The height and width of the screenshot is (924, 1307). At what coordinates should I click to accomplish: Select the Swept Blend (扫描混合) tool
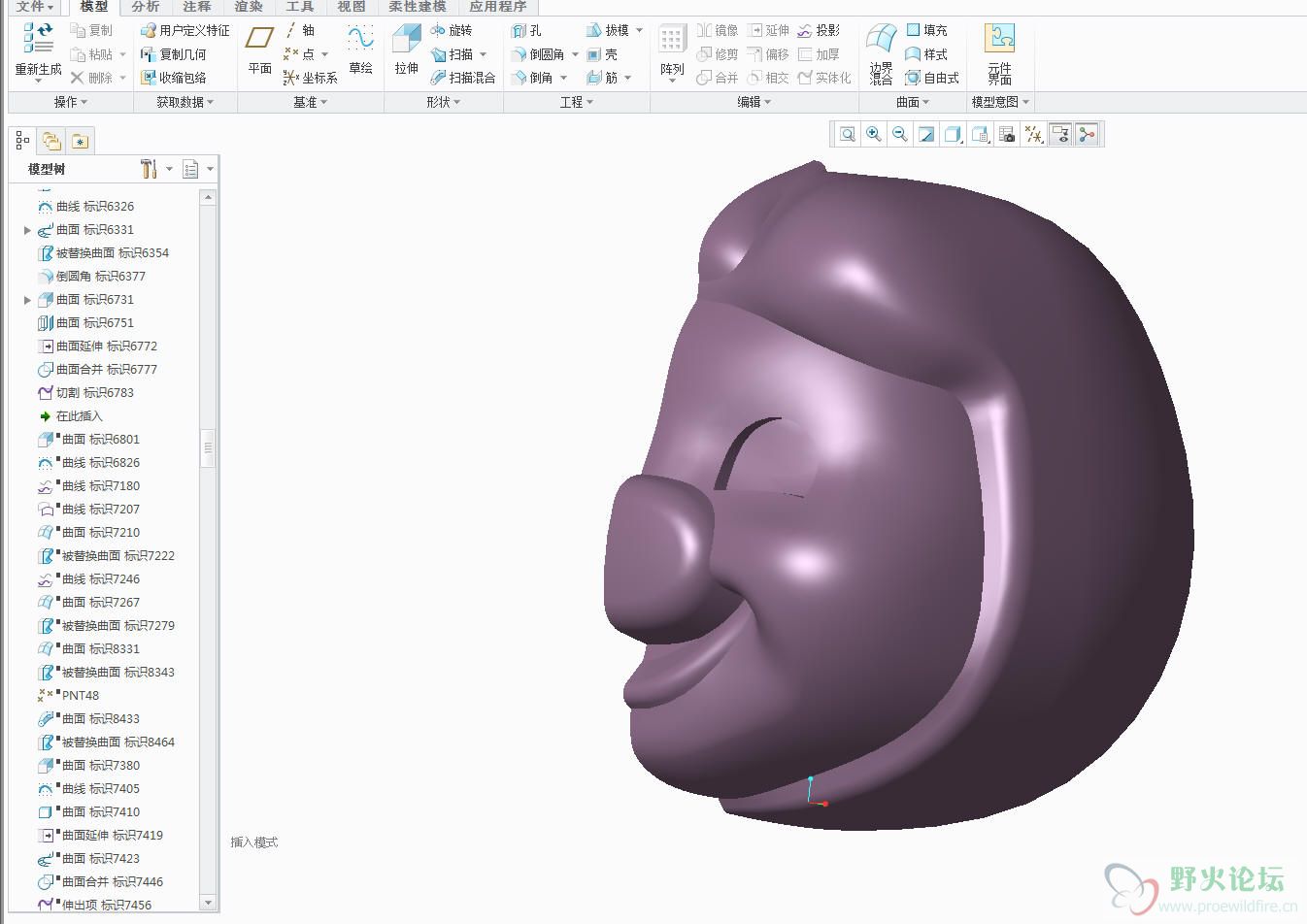(x=462, y=78)
